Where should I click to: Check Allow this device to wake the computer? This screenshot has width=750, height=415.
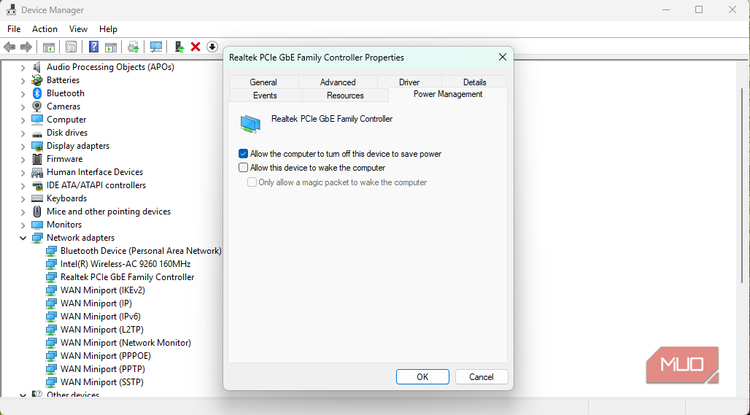coord(243,168)
